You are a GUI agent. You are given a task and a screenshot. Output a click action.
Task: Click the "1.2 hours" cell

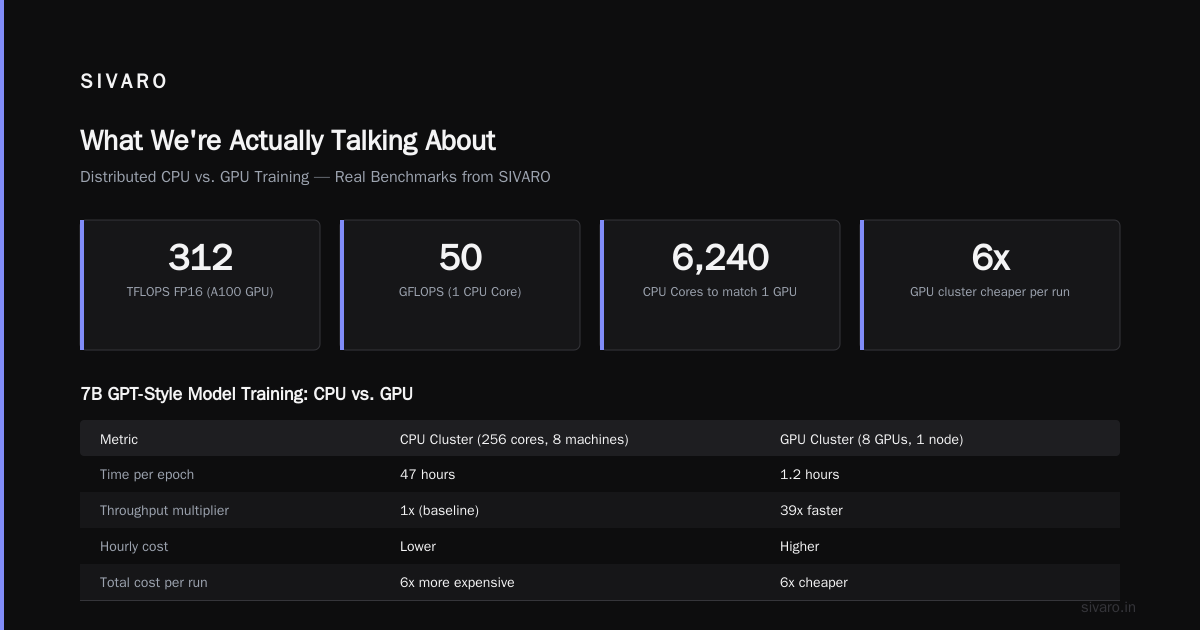(x=810, y=475)
